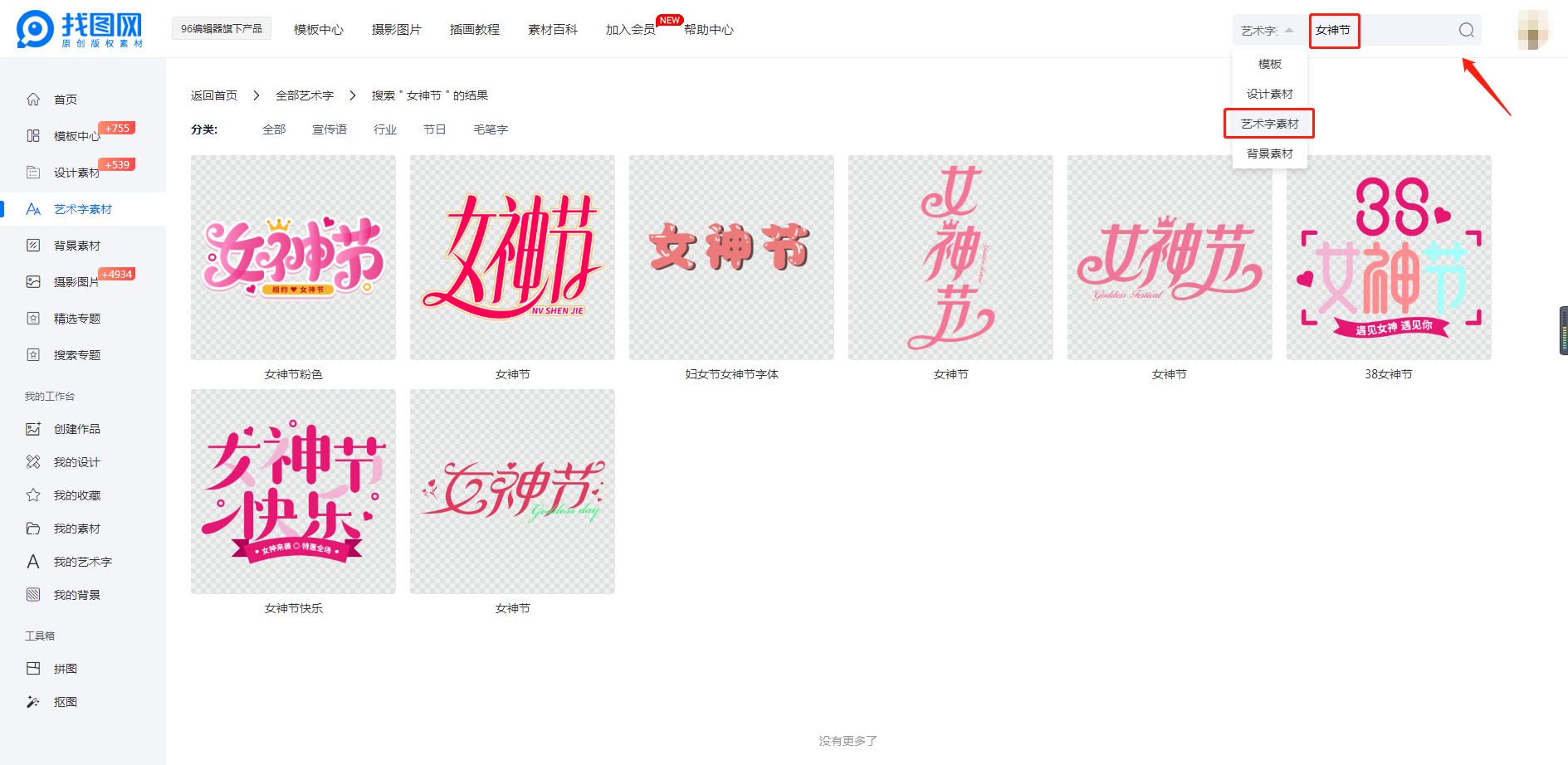Screen dimensions: 1568x765
Task: Open the red NV SHEN JIE 女神节 thumbnail
Action: click(512, 257)
